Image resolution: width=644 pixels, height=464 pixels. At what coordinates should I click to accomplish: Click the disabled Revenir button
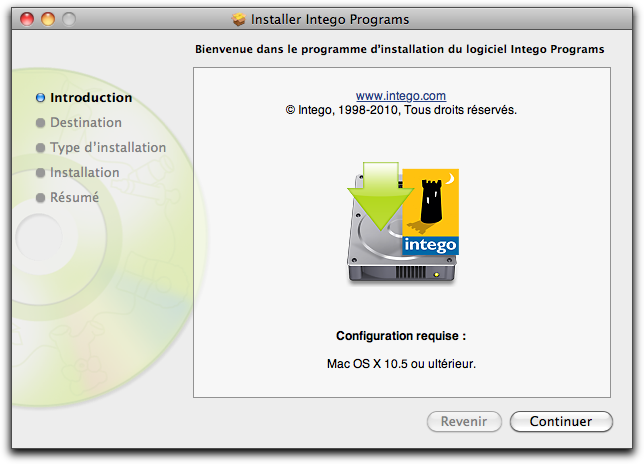tap(464, 421)
